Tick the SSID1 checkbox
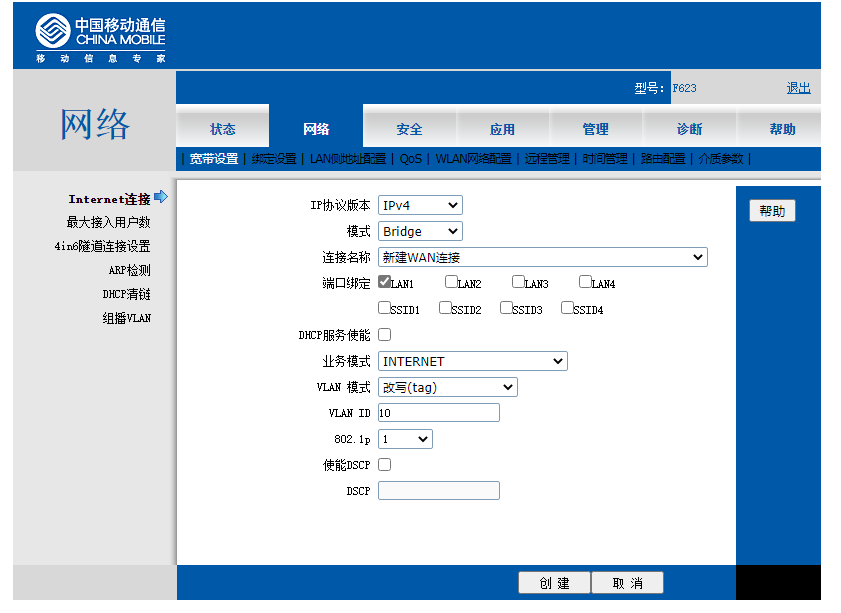 click(x=385, y=309)
